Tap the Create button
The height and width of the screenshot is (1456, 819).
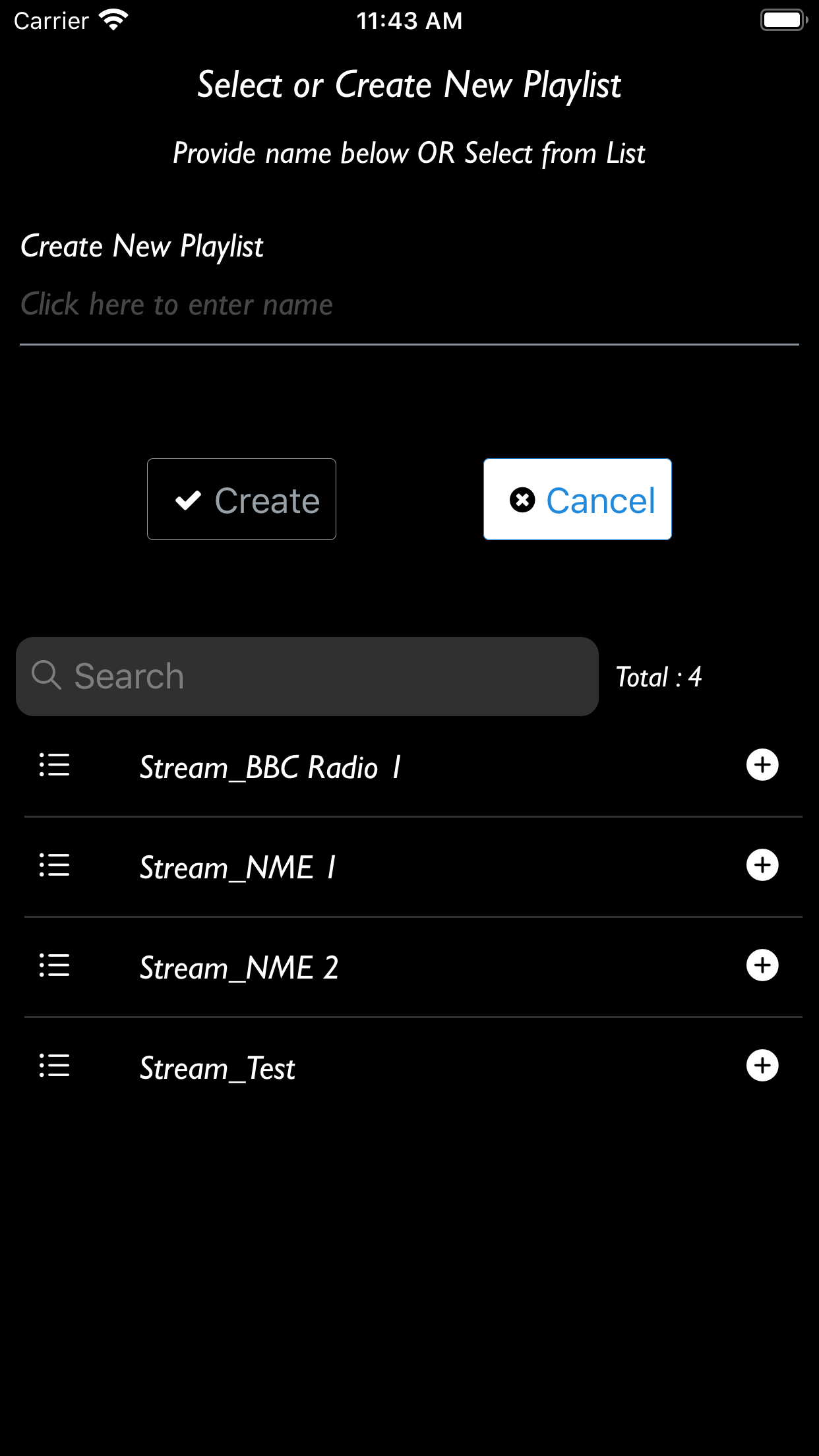241,499
